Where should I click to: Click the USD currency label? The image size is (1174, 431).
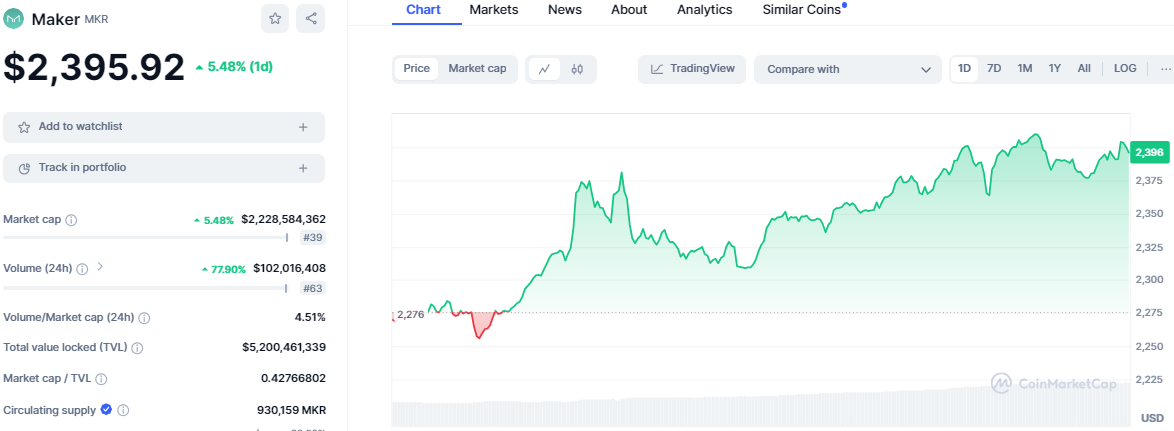coord(1151,418)
